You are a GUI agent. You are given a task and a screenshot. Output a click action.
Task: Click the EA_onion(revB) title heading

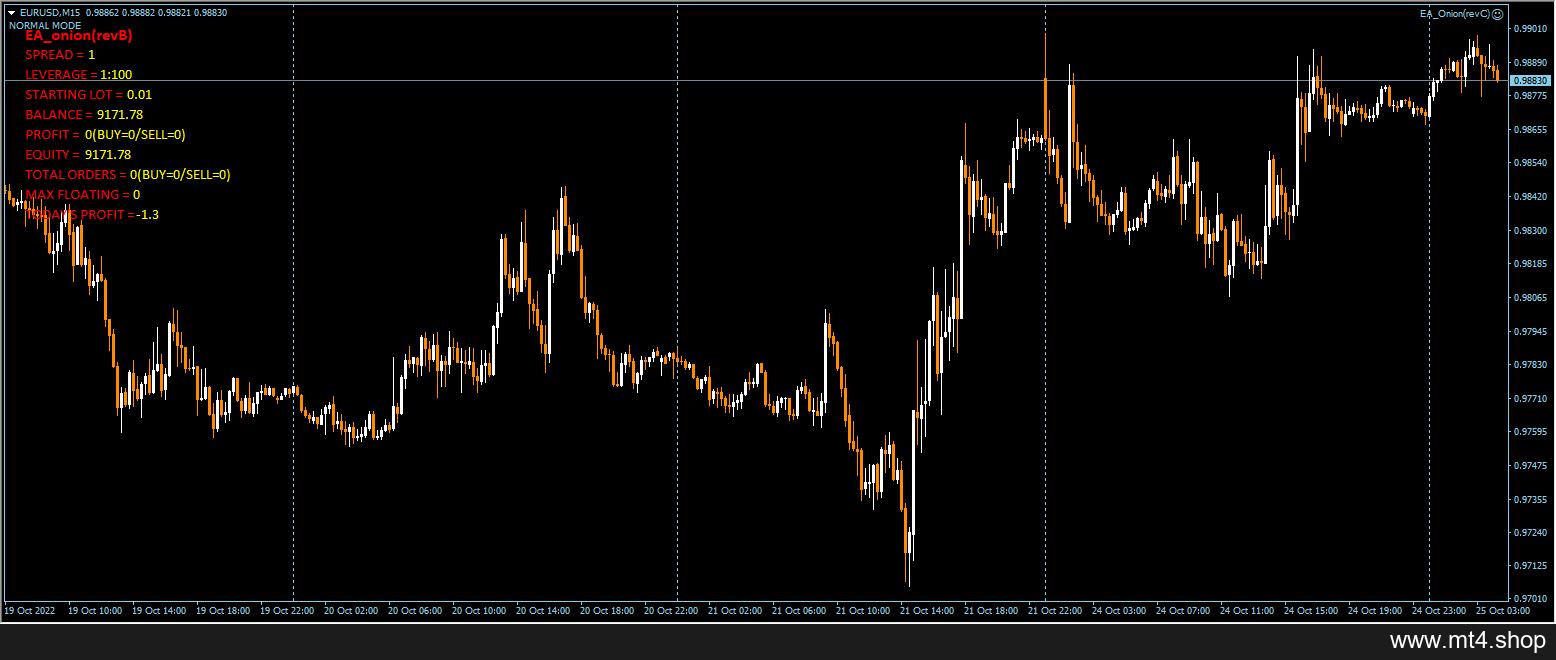coord(79,35)
